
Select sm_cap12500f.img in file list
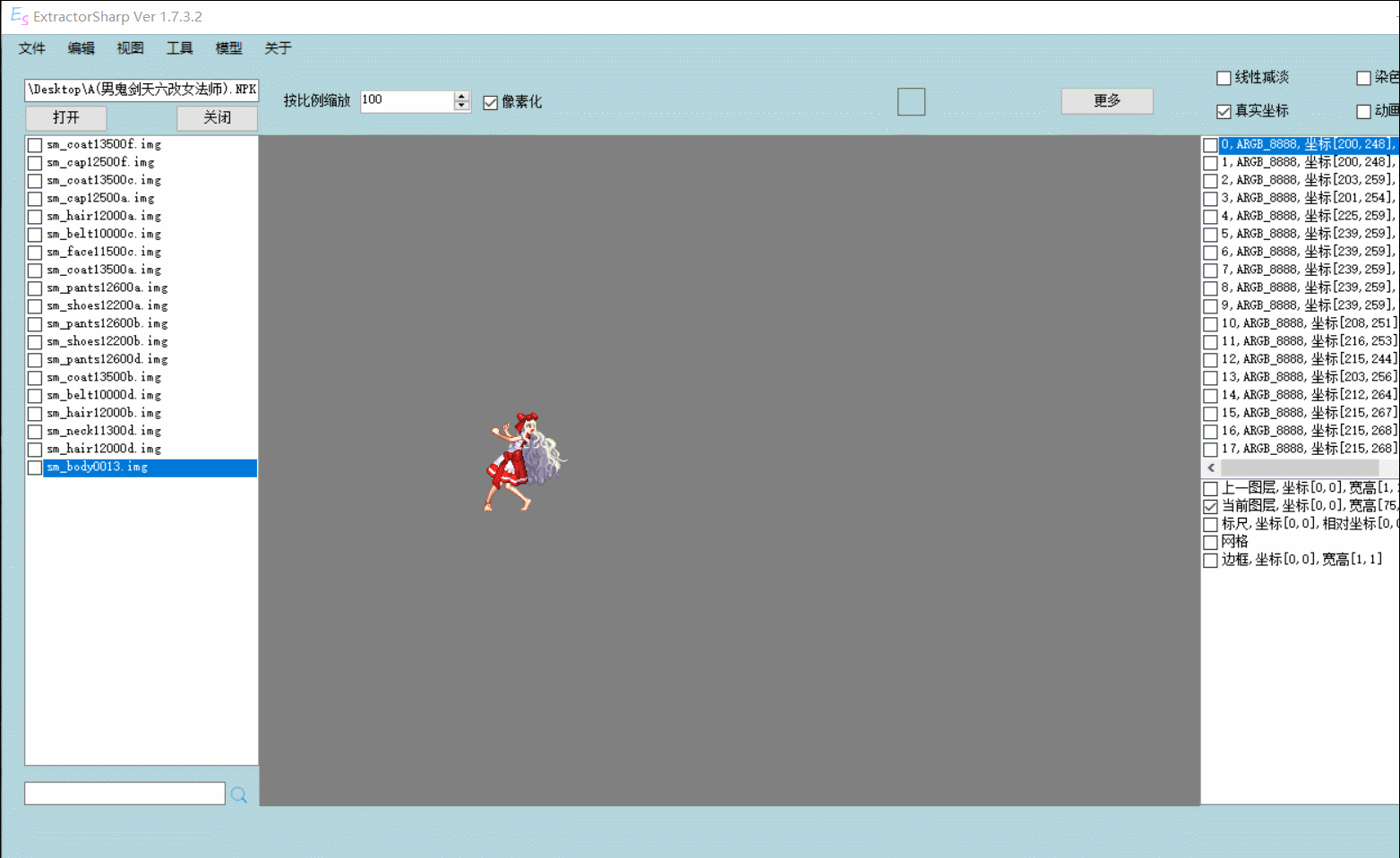tap(100, 162)
